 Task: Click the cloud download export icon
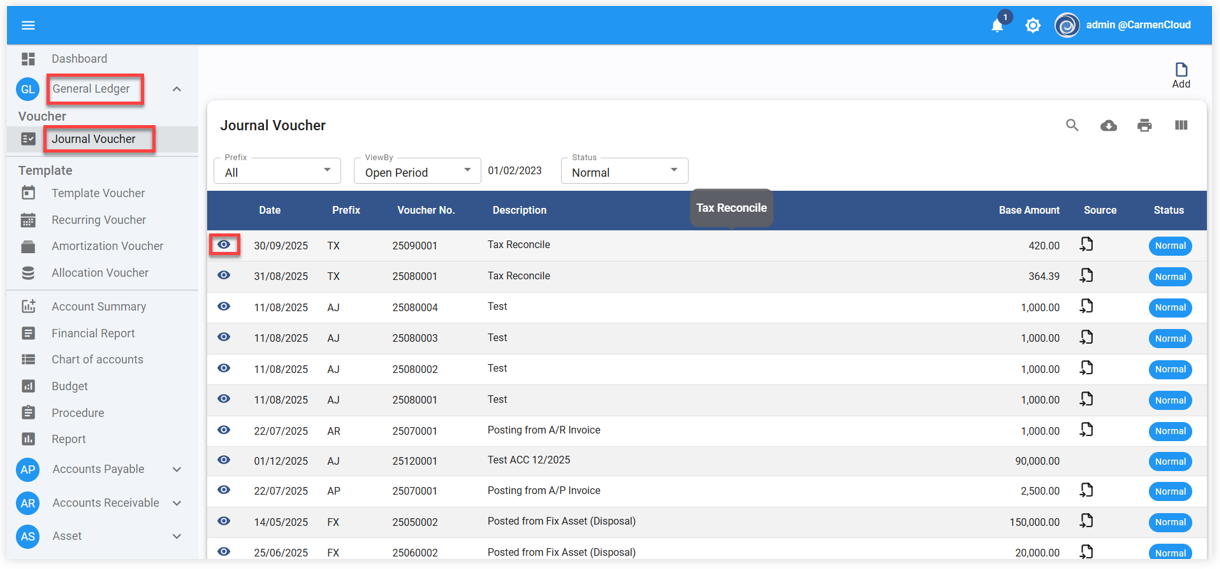(1108, 126)
